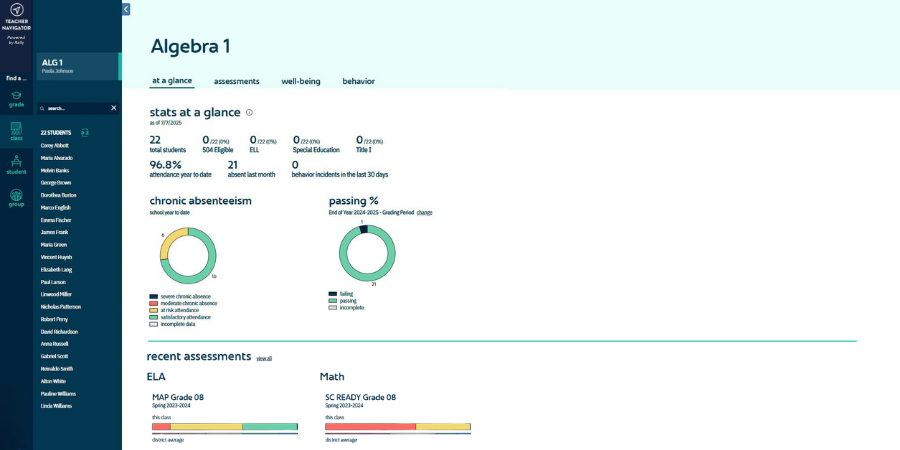This screenshot has height=450, width=900.
Task: Click the at risk attendance legend swatch
Action: pos(153,310)
